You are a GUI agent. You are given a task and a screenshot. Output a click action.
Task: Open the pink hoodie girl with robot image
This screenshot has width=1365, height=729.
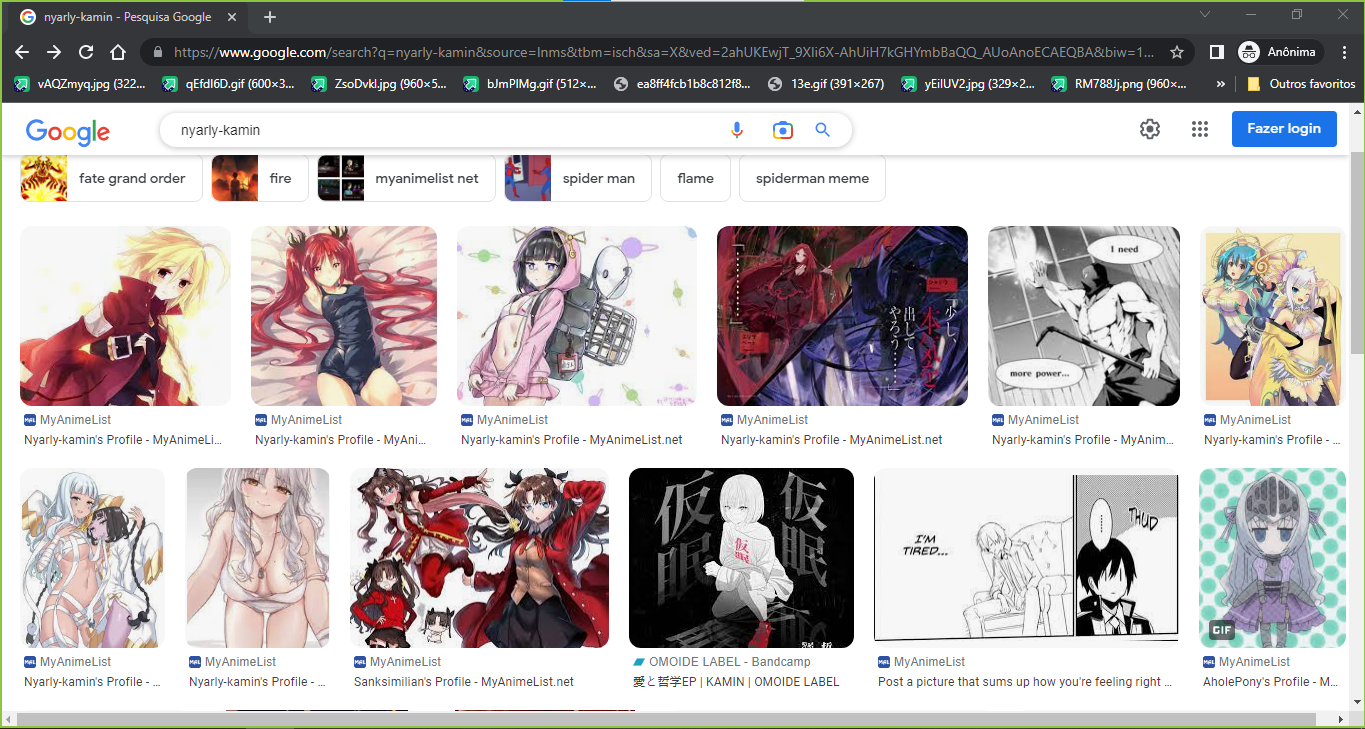pyautogui.click(x=577, y=316)
